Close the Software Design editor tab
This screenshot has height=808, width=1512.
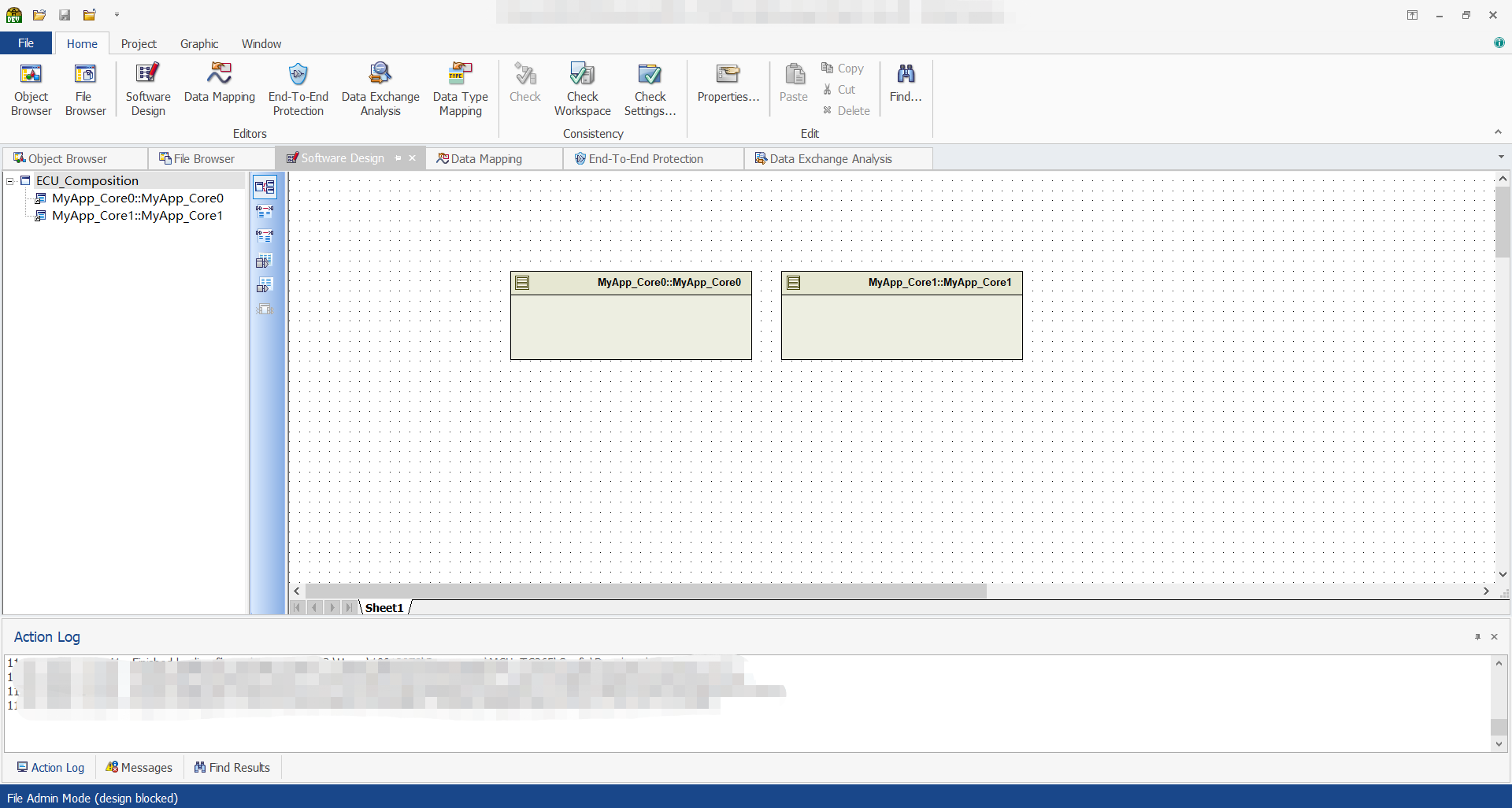pos(413,158)
